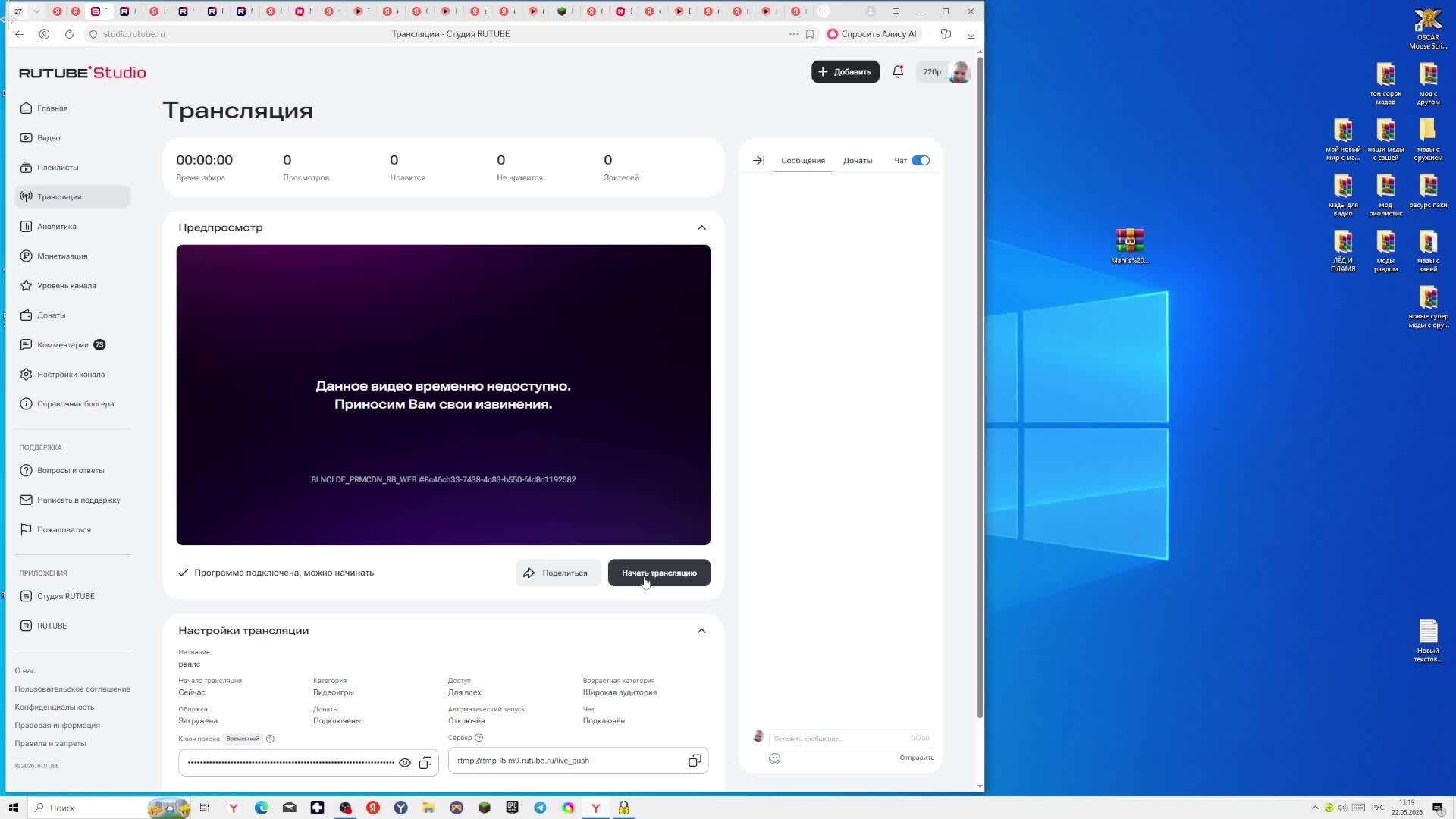Open О нас footer link
Screen dimensions: 1456x819
pyautogui.click(x=25, y=671)
